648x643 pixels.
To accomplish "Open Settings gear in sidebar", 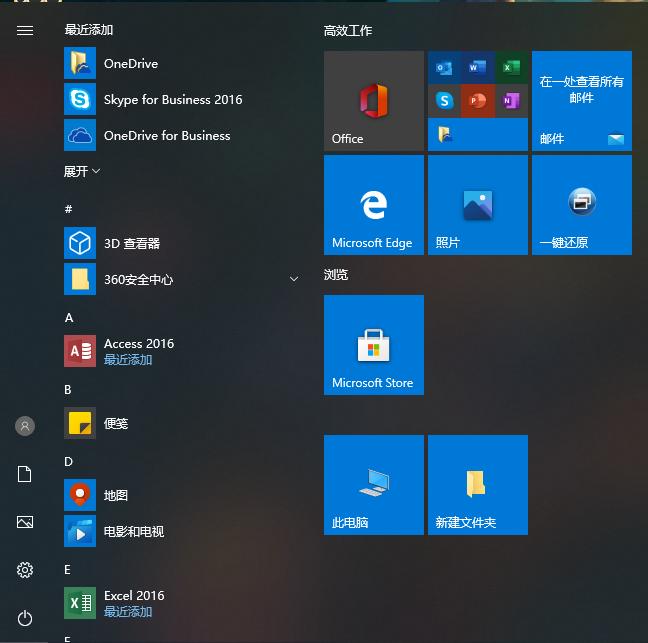I will click(x=25, y=570).
